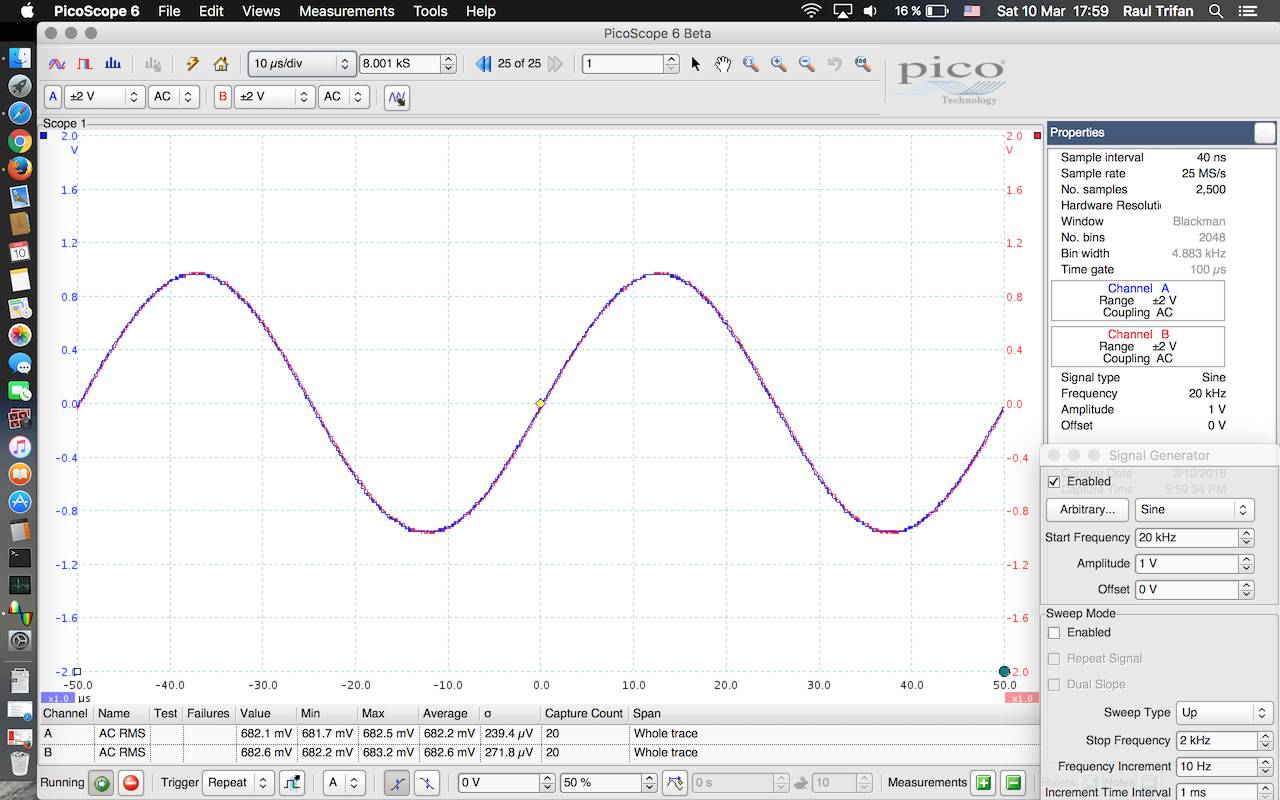This screenshot has height=800, width=1280.
Task: Open the Views menu
Action: point(261,11)
